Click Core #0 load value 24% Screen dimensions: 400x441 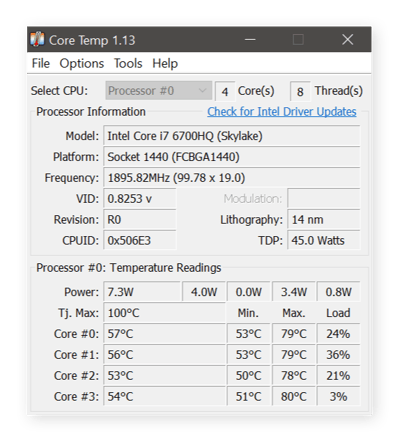pos(338,334)
